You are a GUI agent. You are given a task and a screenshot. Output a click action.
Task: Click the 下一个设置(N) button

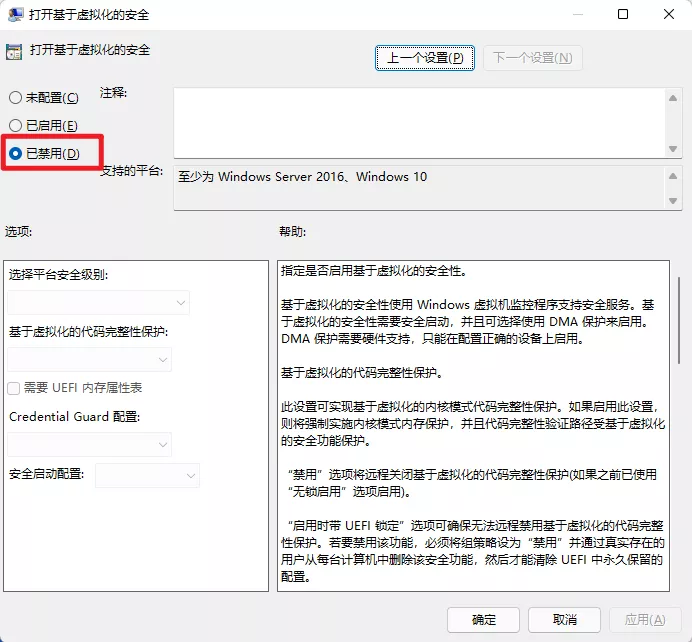(533, 58)
